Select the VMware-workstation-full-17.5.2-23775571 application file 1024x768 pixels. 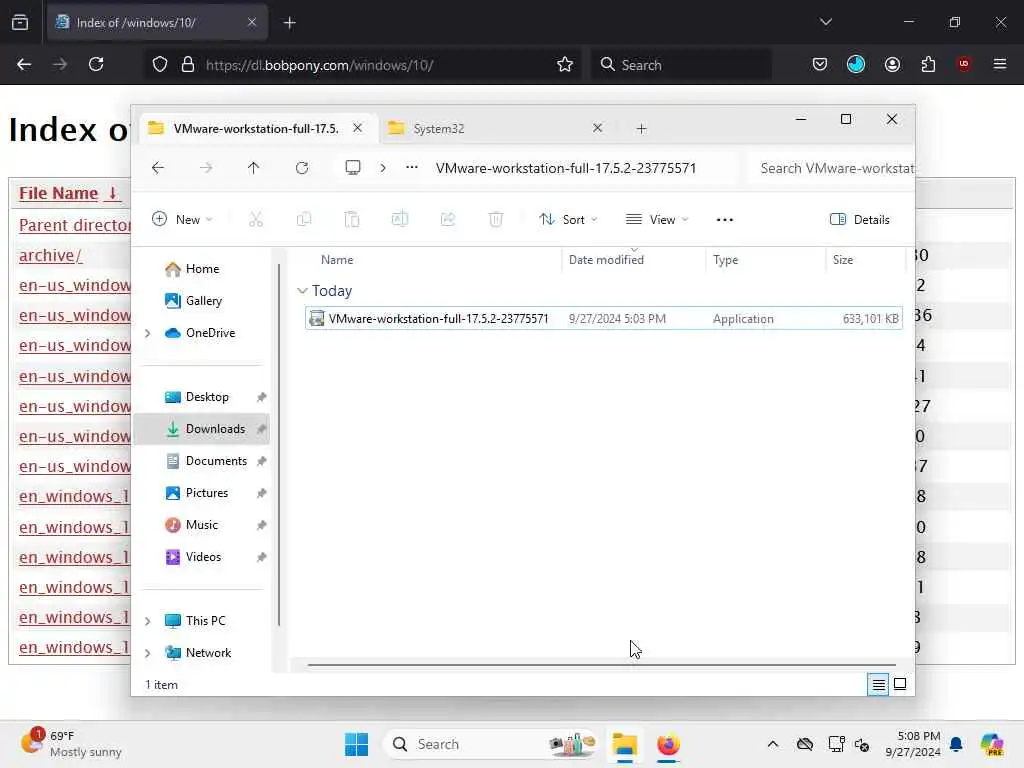[x=603, y=319]
